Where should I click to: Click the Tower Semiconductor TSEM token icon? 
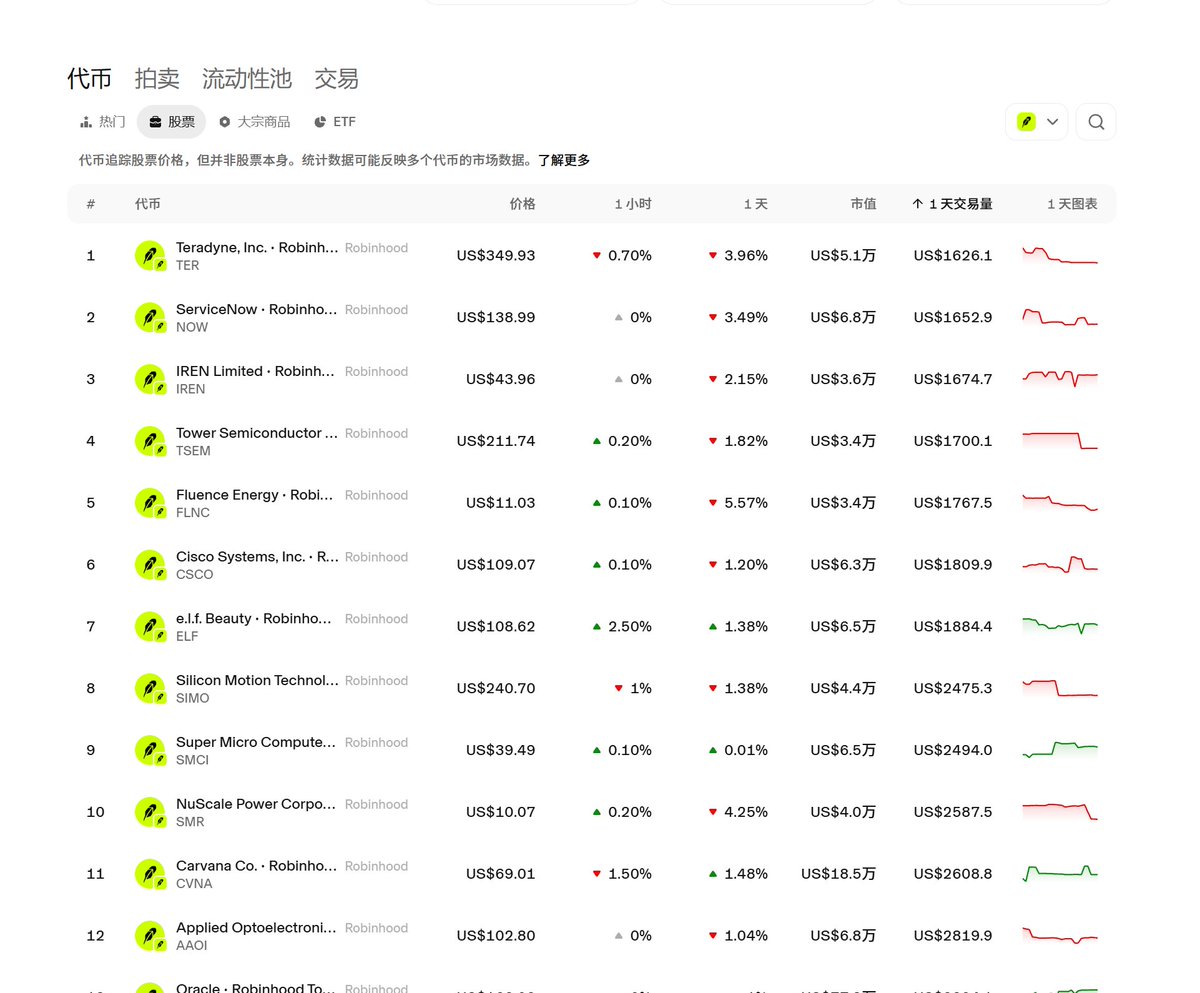(x=150, y=441)
